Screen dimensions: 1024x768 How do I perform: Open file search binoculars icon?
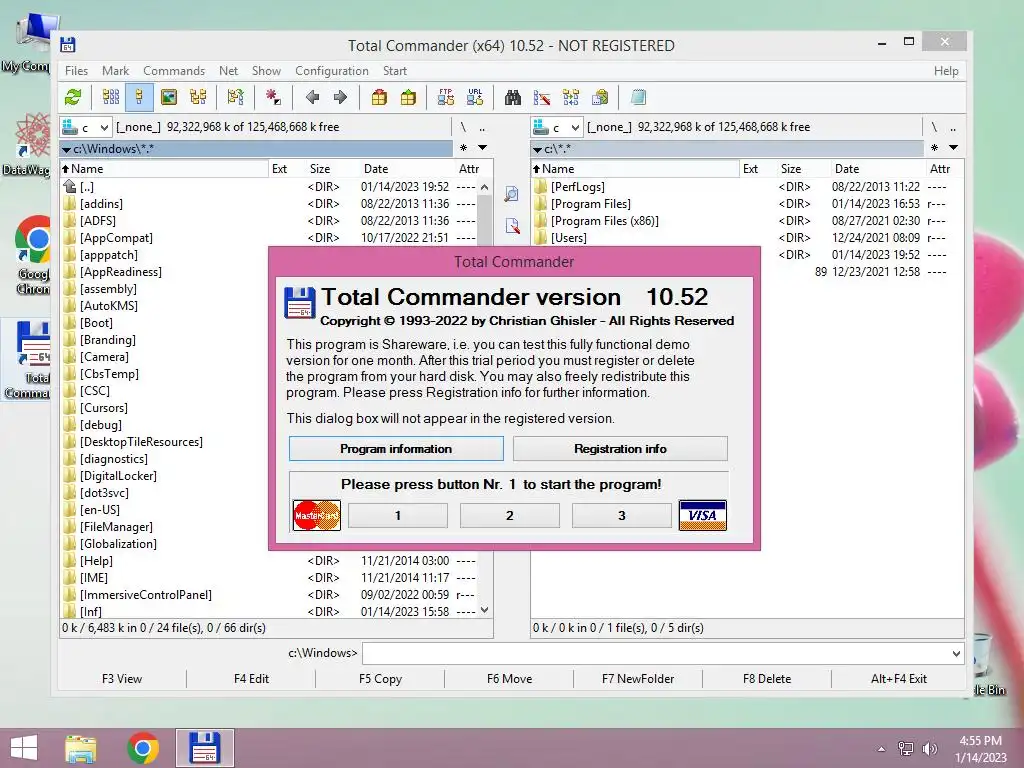pos(513,98)
